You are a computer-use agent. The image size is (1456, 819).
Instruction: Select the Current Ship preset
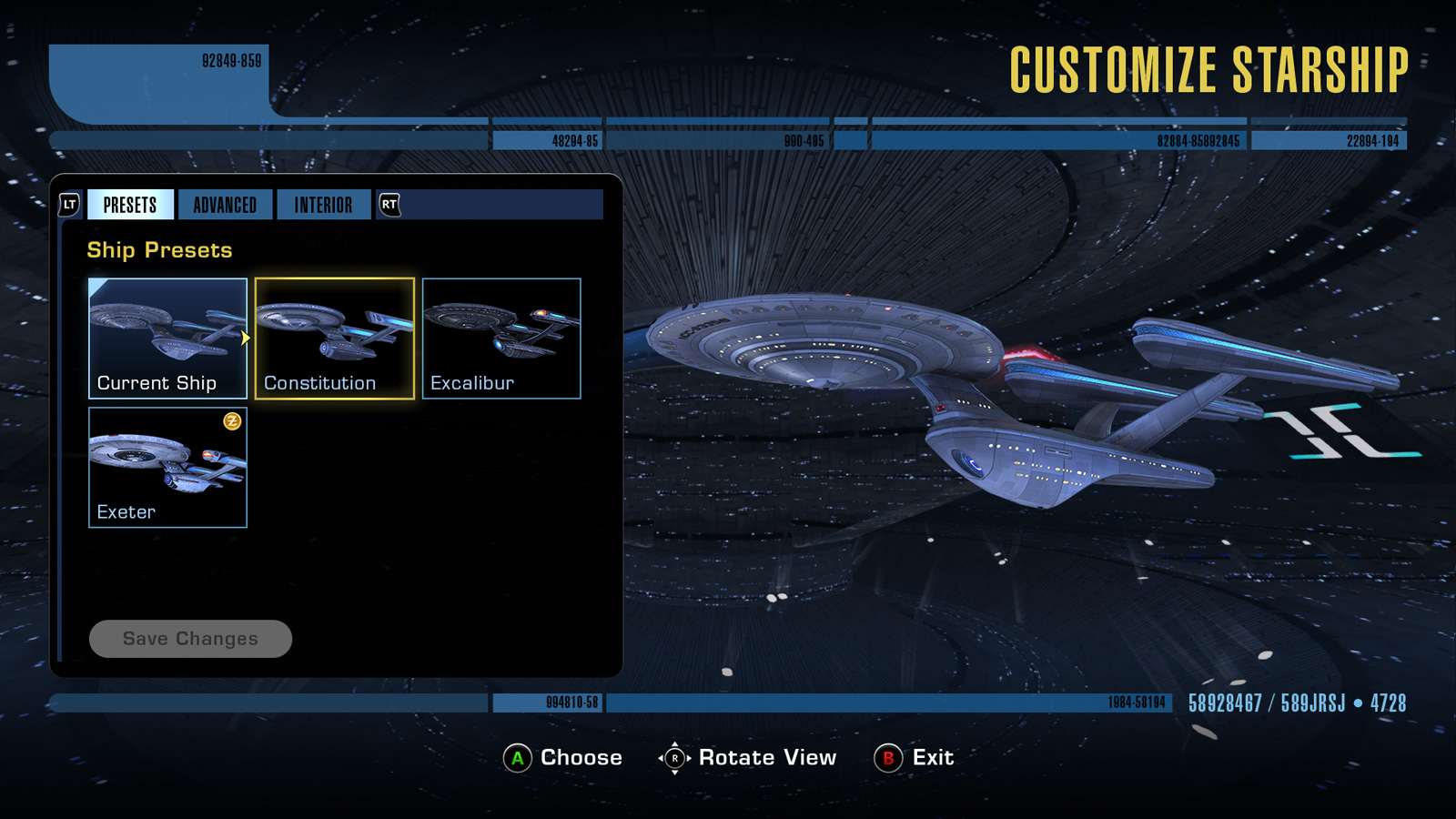coord(167,339)
